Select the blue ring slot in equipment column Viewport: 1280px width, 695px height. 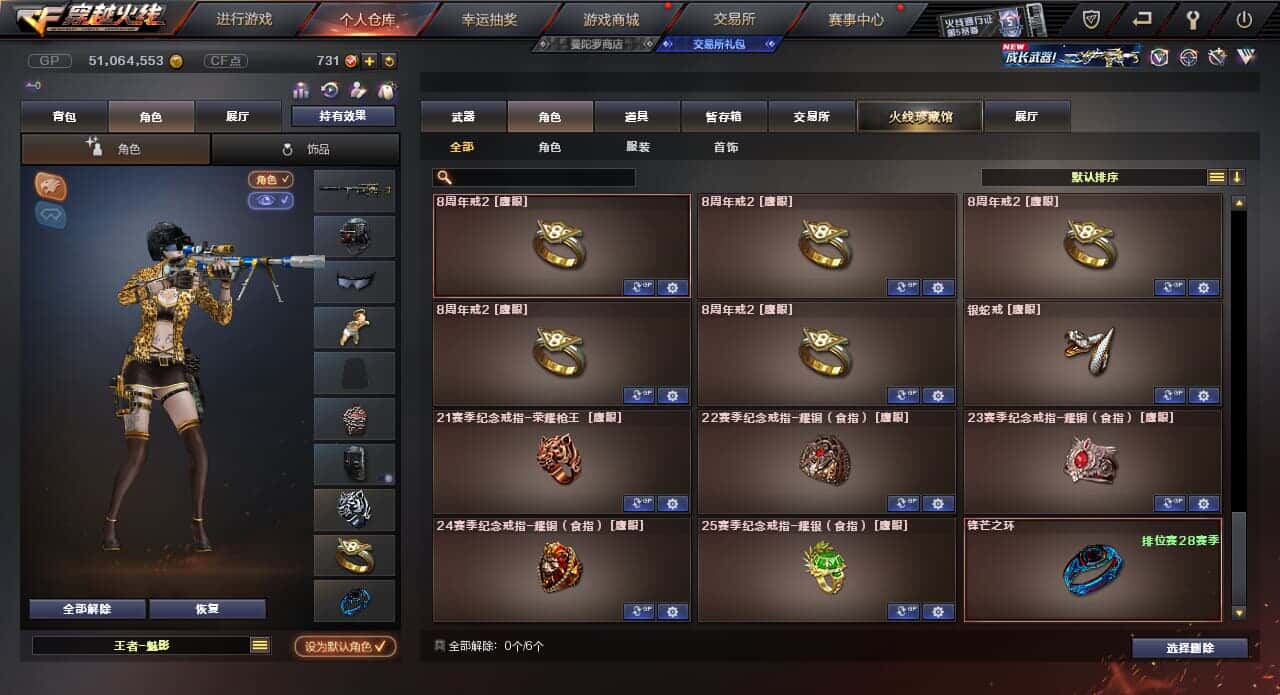coord(354,601)
